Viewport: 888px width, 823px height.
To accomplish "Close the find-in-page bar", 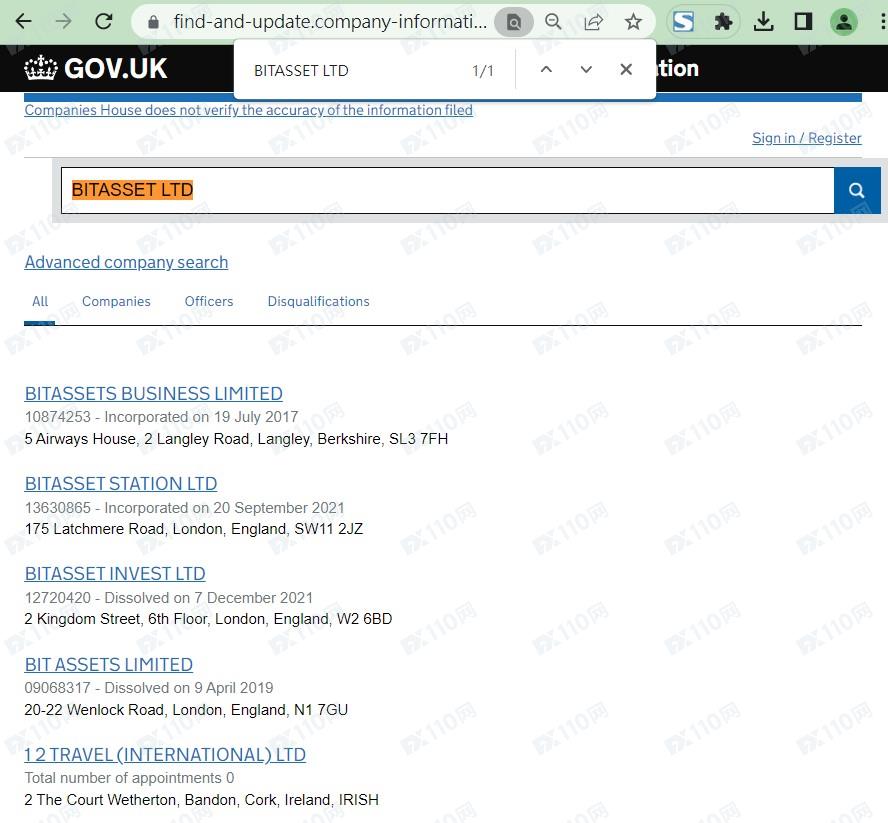I will coord(626,70).
